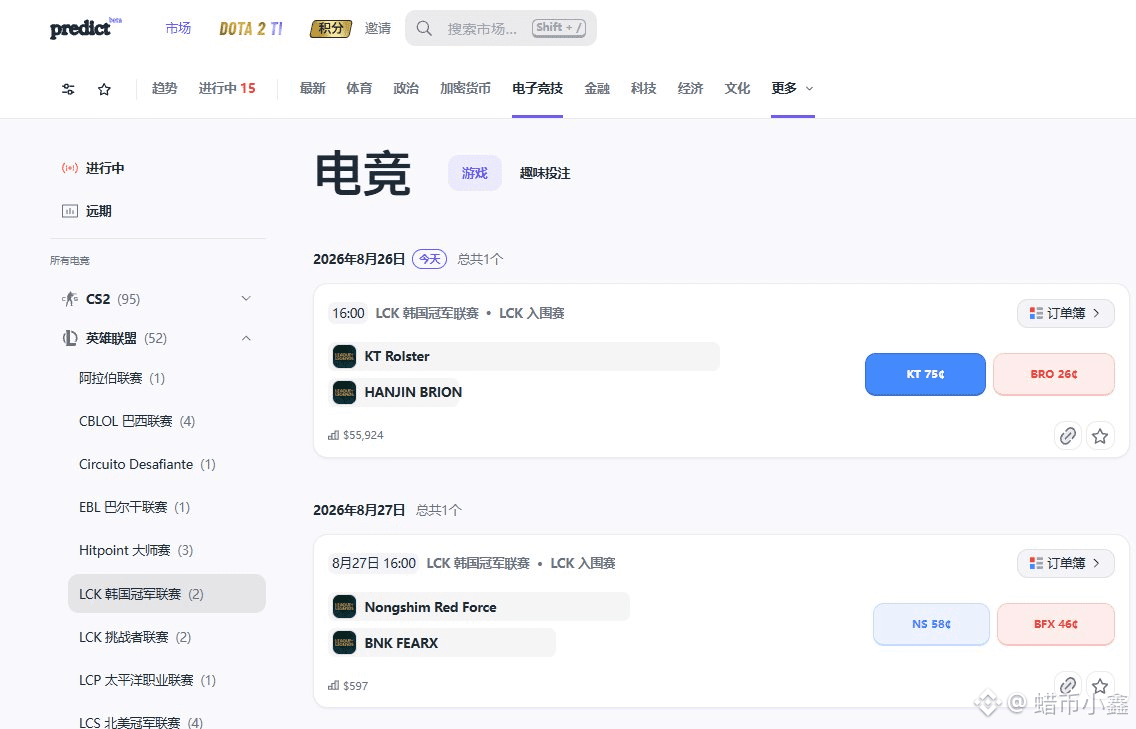Select LCK 挑战者联赛 (2) league
1136x729 pixels.
pos(135,637)
